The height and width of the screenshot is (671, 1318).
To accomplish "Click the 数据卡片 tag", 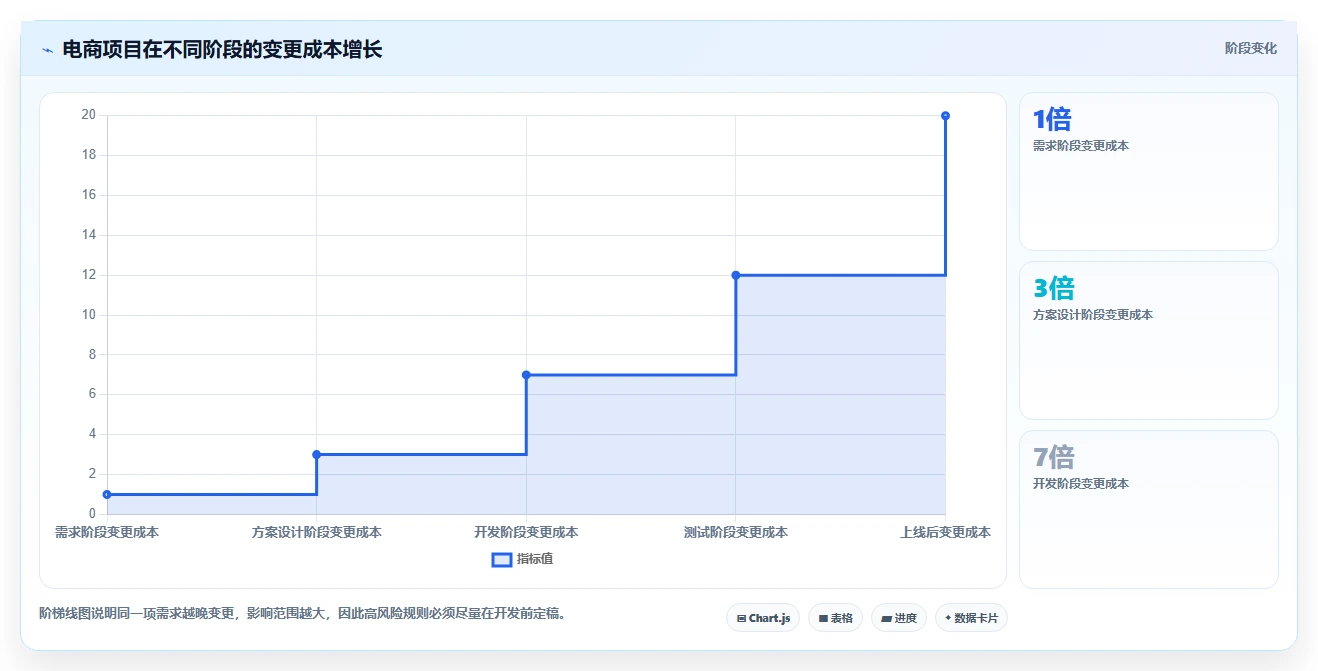I will [x=971, y=618].
